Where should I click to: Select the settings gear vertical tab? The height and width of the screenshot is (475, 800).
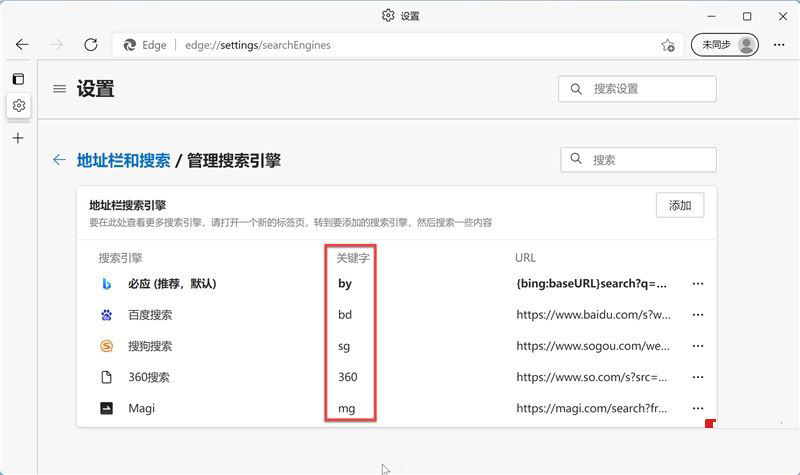(19, 105)
